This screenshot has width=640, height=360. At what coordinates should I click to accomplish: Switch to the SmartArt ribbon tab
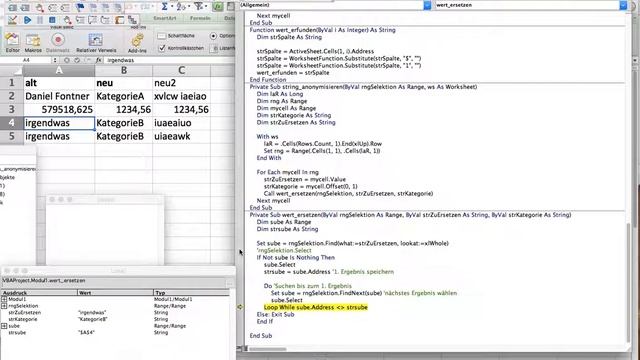(x=165, y=18)
